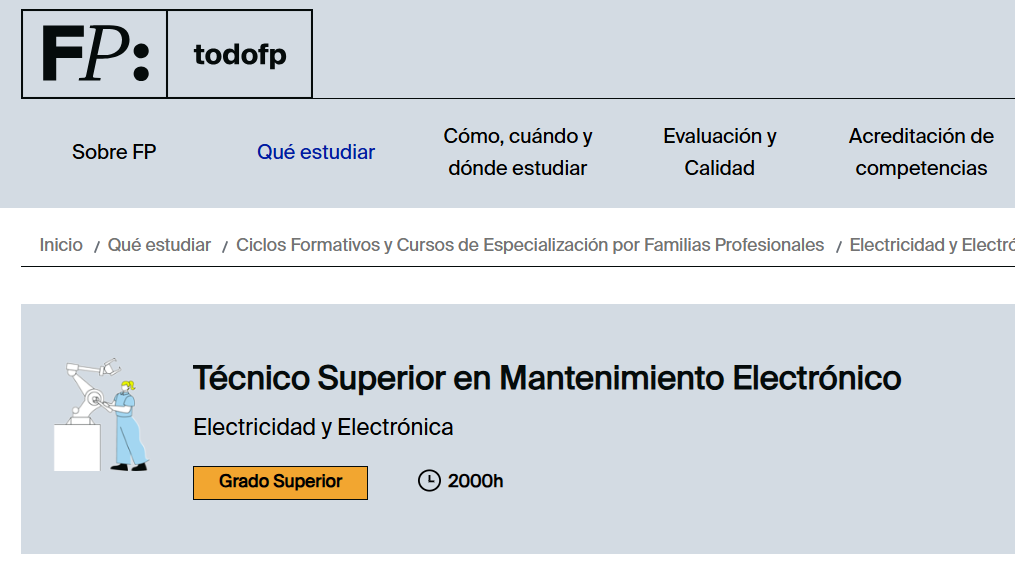Click the todofp wordmark in header
The height and width of the screenshot is (561, 1015).
[x=240, y=54]
